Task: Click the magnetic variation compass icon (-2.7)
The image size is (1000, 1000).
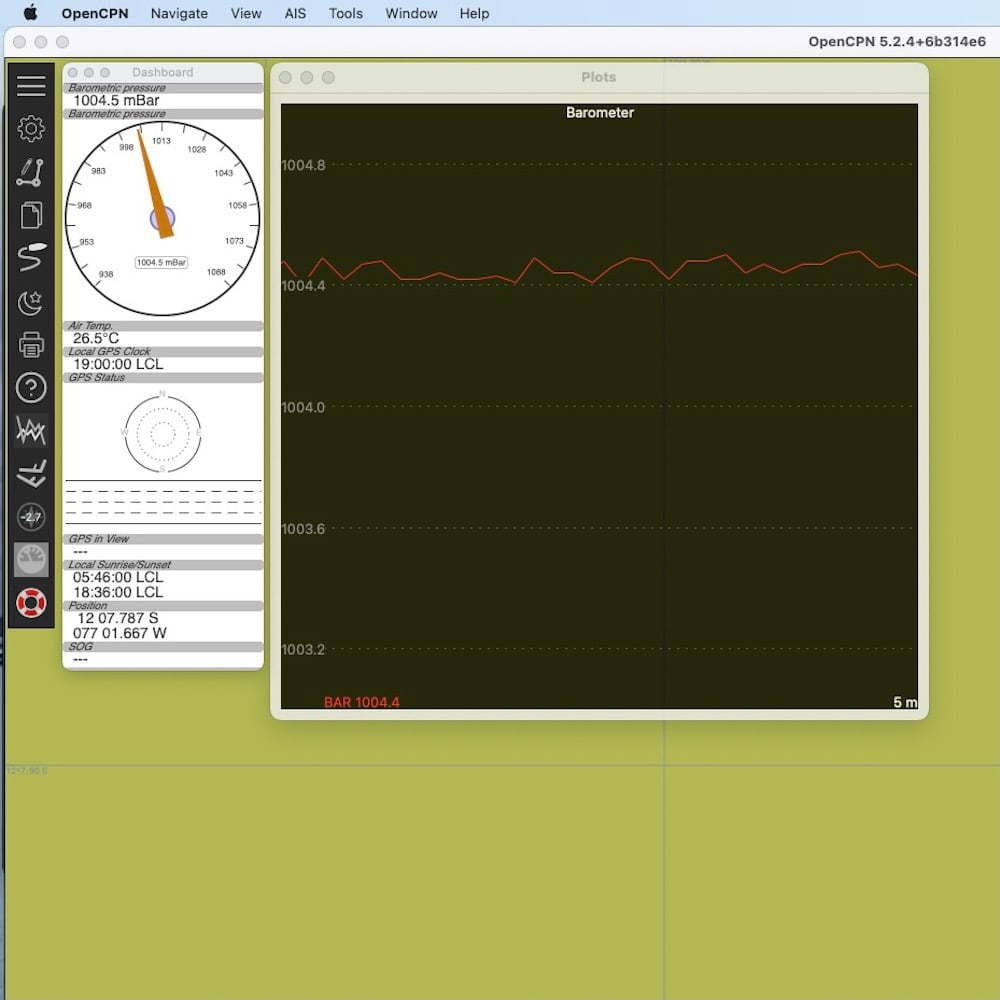Action: (x=31, y=517)
